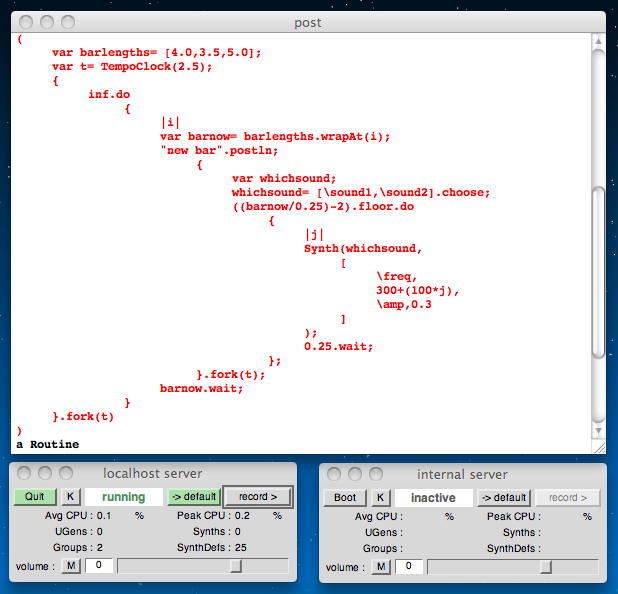
Task: Boot the internal server
Action: tap(344, 497)
